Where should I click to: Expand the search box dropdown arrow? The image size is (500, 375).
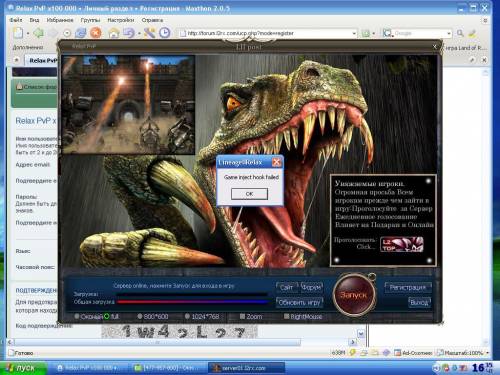[449, 33]
